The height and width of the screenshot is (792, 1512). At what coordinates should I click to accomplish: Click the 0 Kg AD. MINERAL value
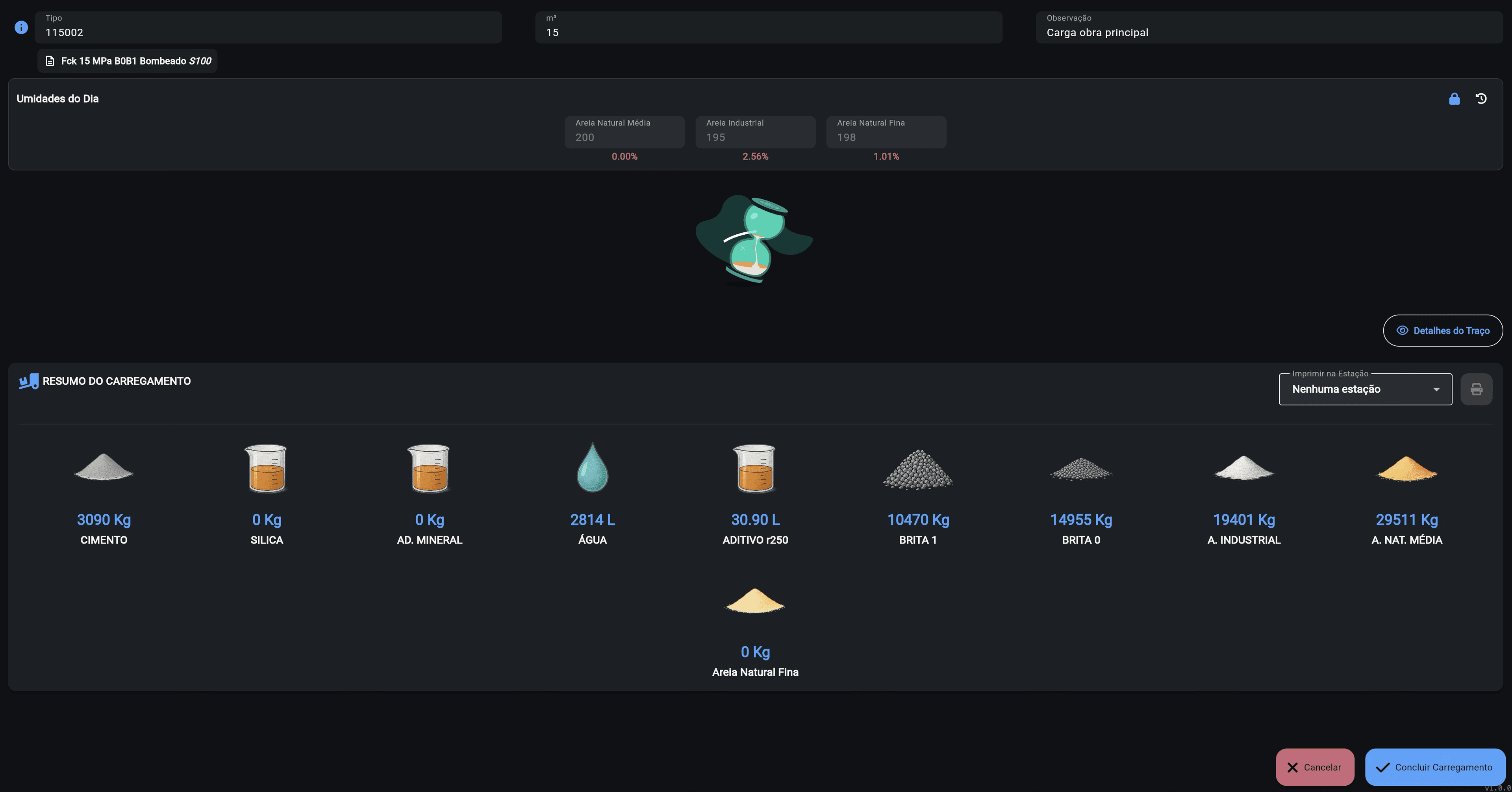click(x=429, y=519)
